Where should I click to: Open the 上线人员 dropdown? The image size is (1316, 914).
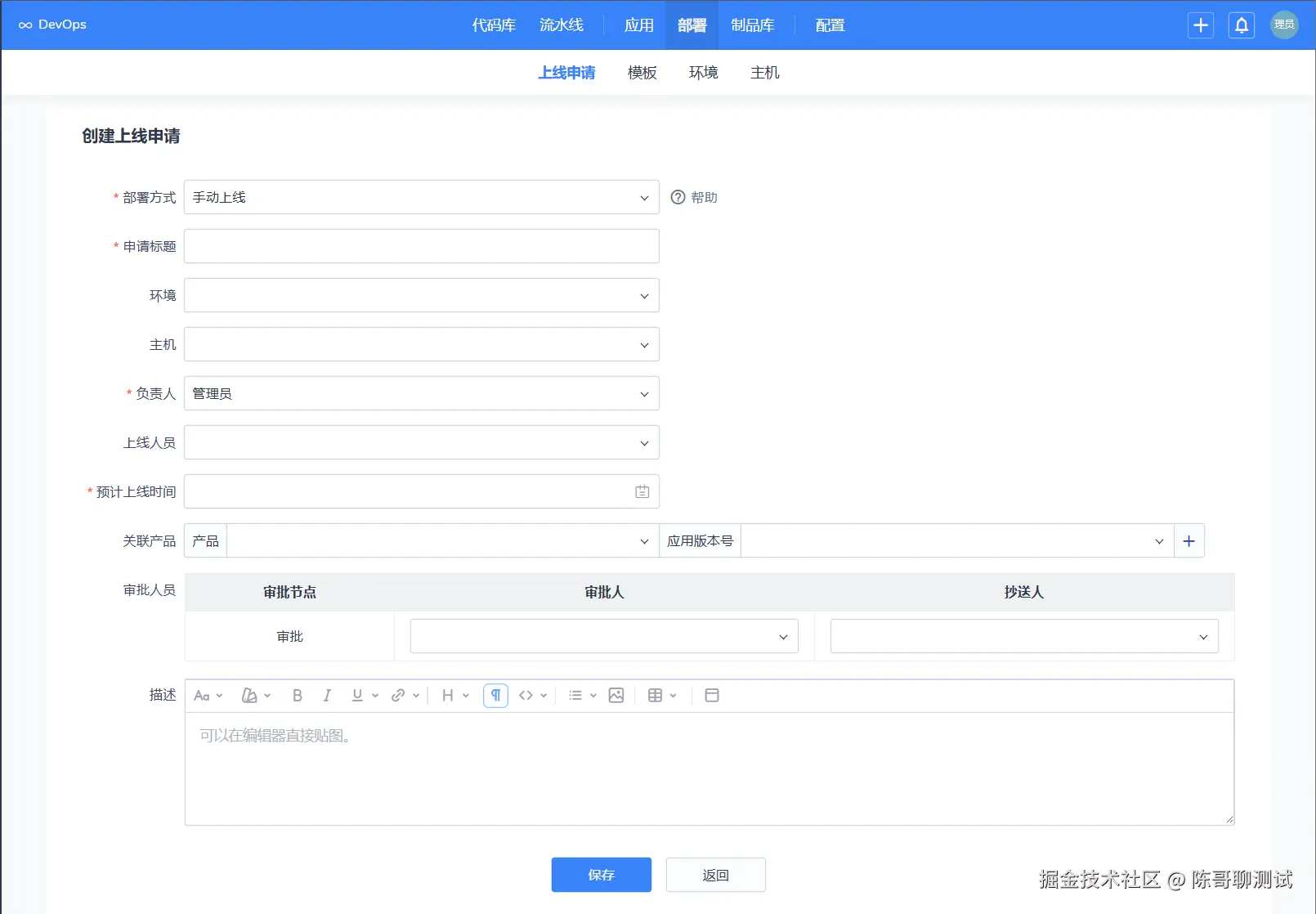tap(422, 442)
